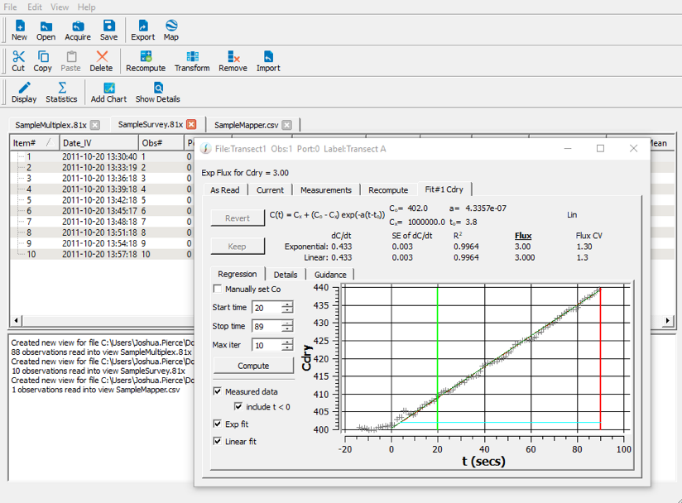Click the Import icon

268,58
